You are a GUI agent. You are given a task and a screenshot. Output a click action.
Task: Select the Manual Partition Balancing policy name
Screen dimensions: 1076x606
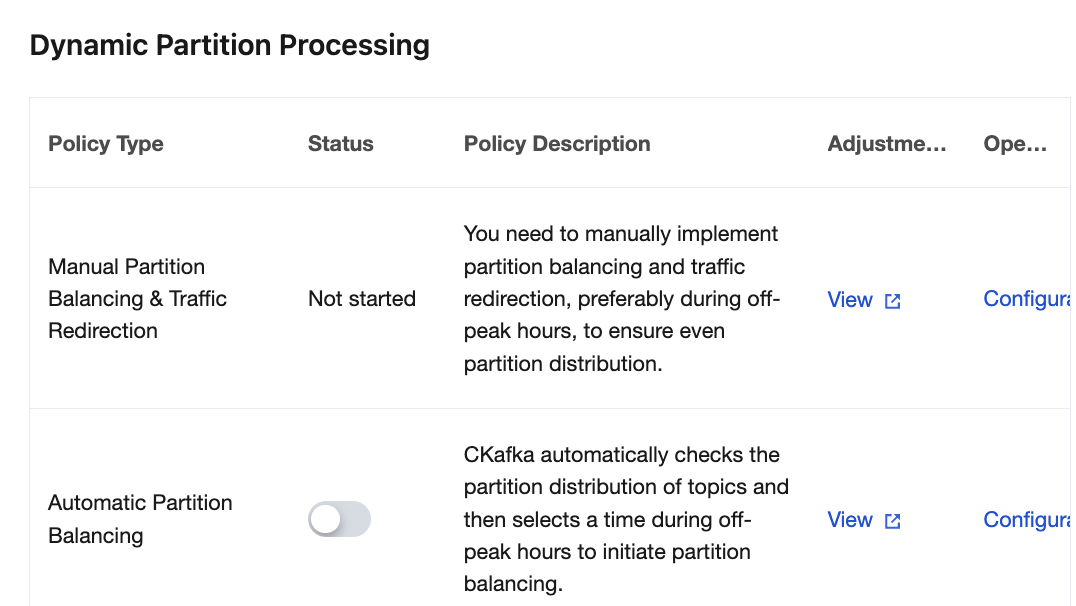[x=137, y=299]
